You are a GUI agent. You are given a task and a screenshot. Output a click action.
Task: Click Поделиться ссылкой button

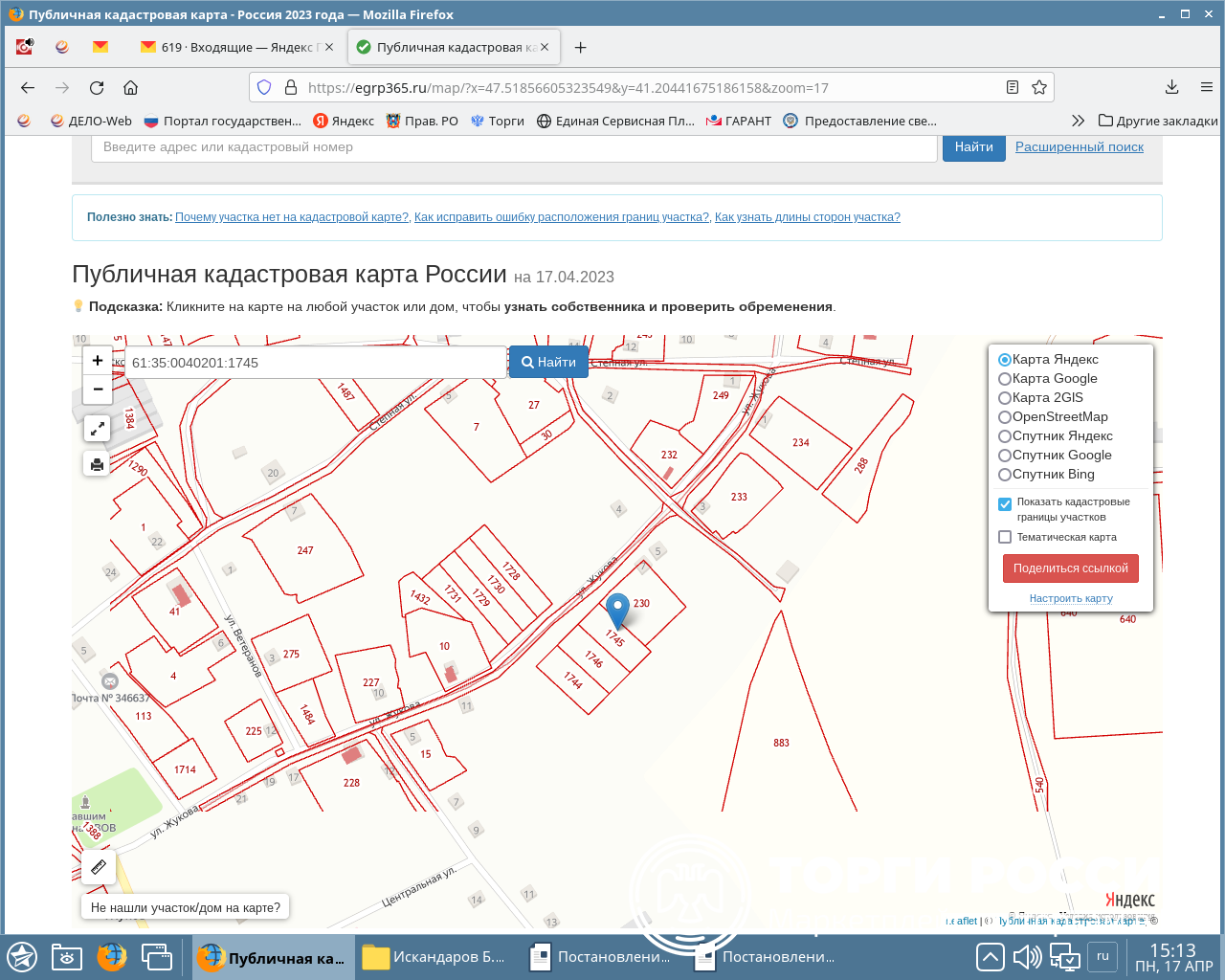click(x=1071, y=568)
